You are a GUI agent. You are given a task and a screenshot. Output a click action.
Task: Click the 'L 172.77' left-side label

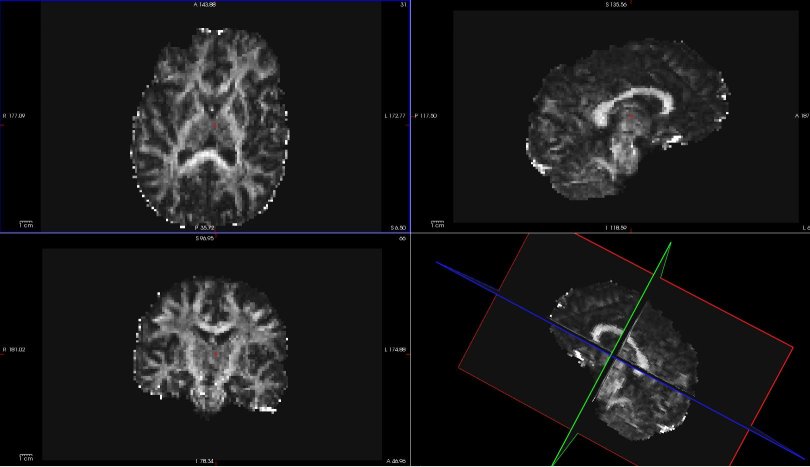(393, 116)
